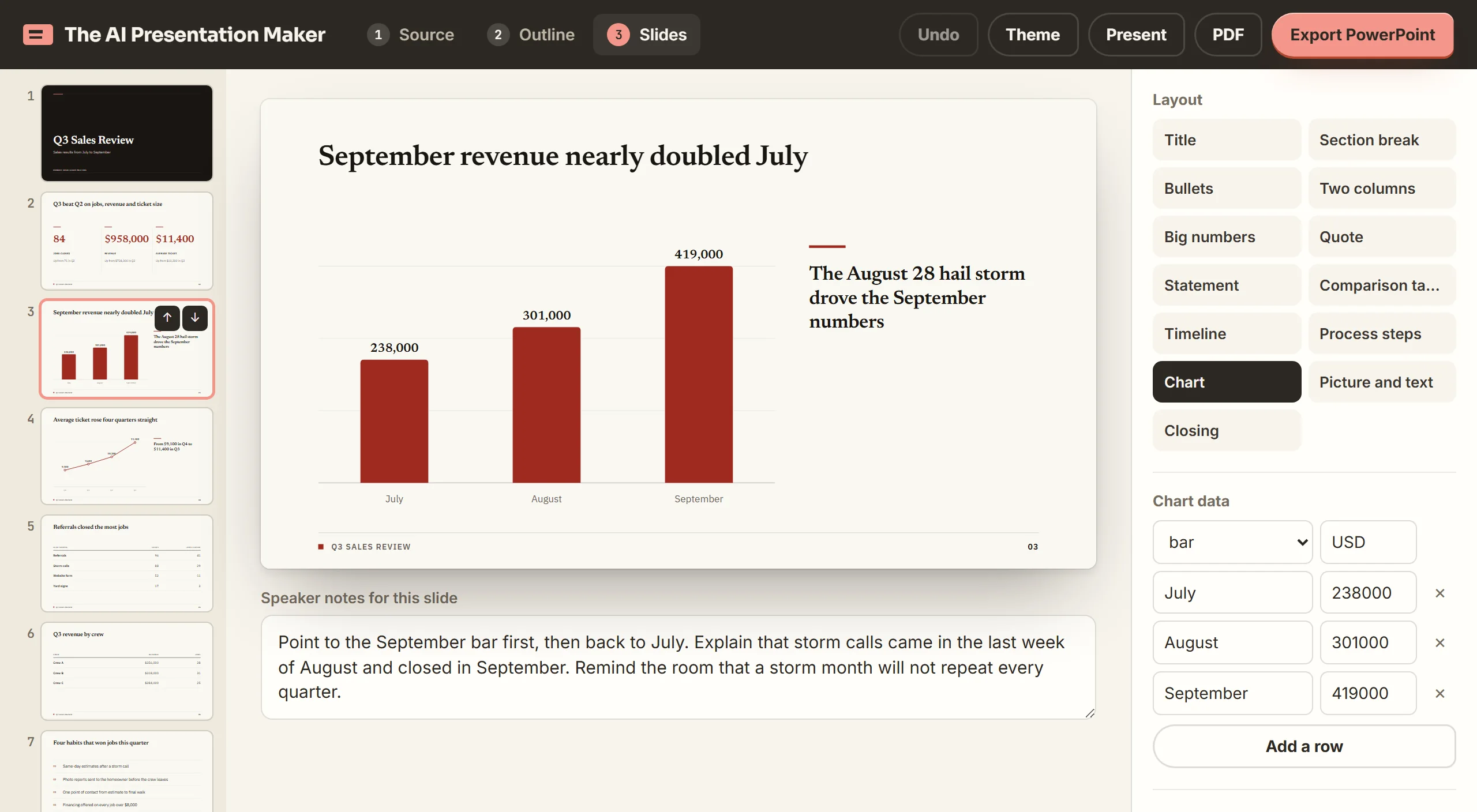Remove the July chart row
The image size is (1477, 812).
(1440, 593)
